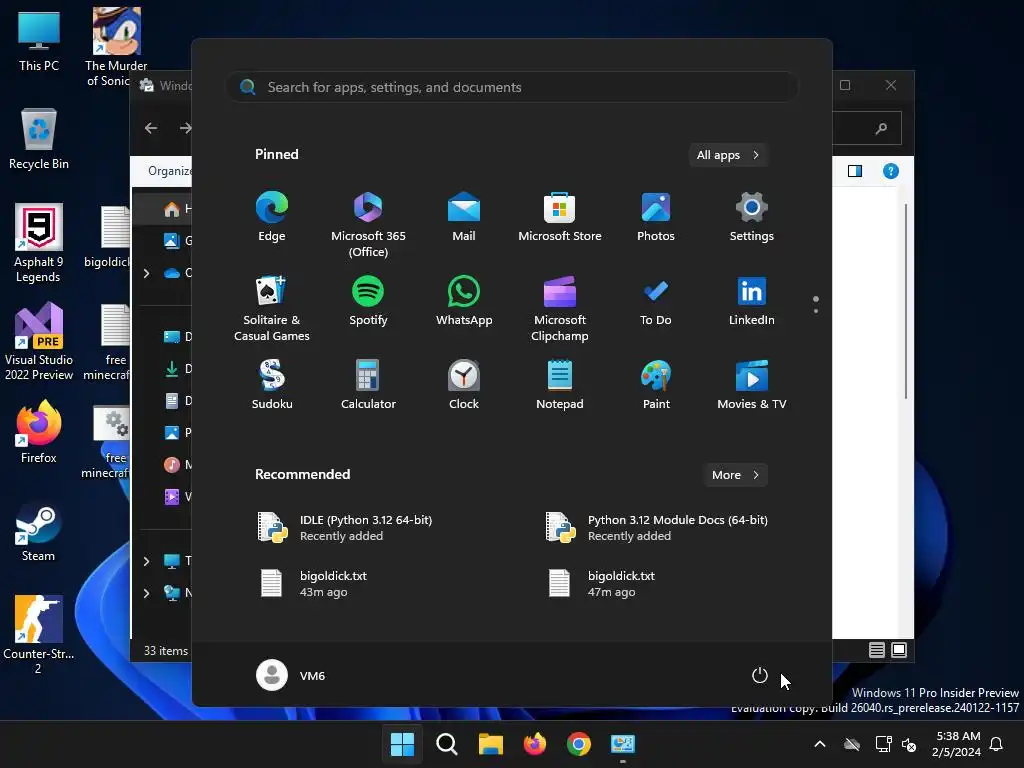Open Settings from the Start menu
1024x768 pixels.
point(752,217)
